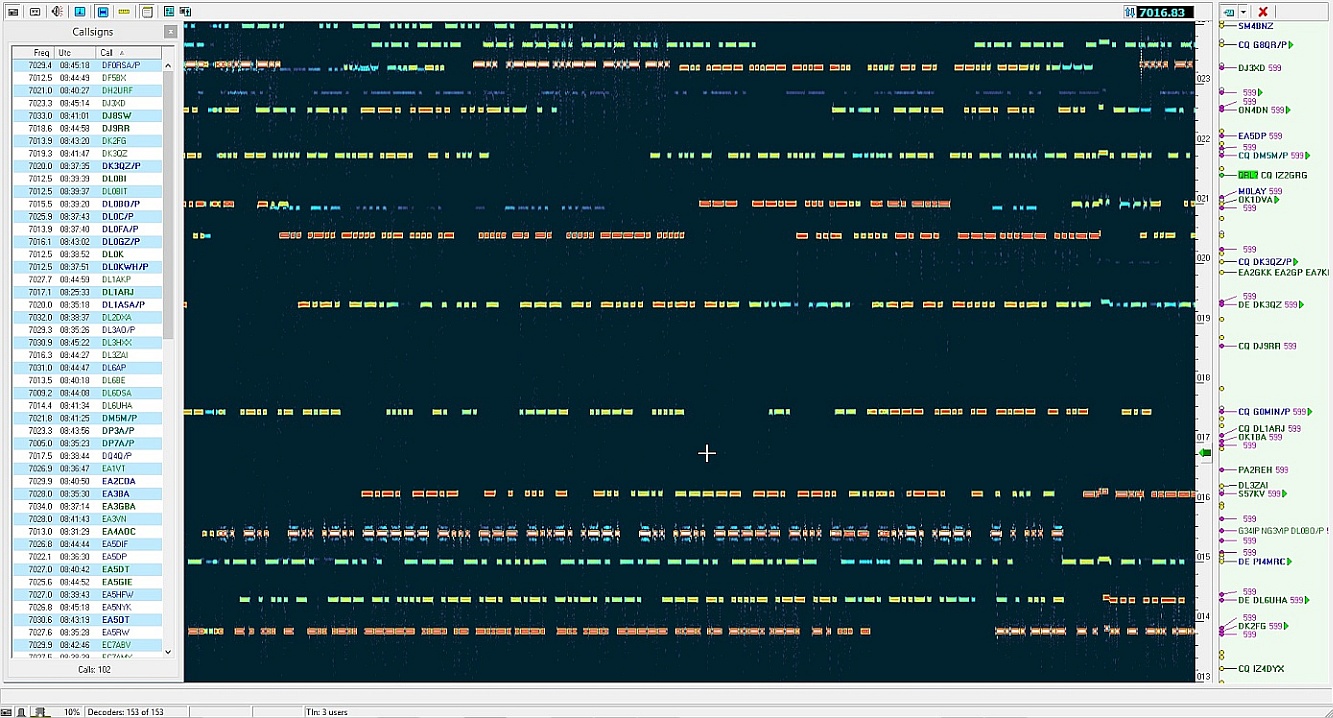
Task: Click decoded text DE DK3QZ 599
Action: pyautogui.click(x=1267, y=305)
